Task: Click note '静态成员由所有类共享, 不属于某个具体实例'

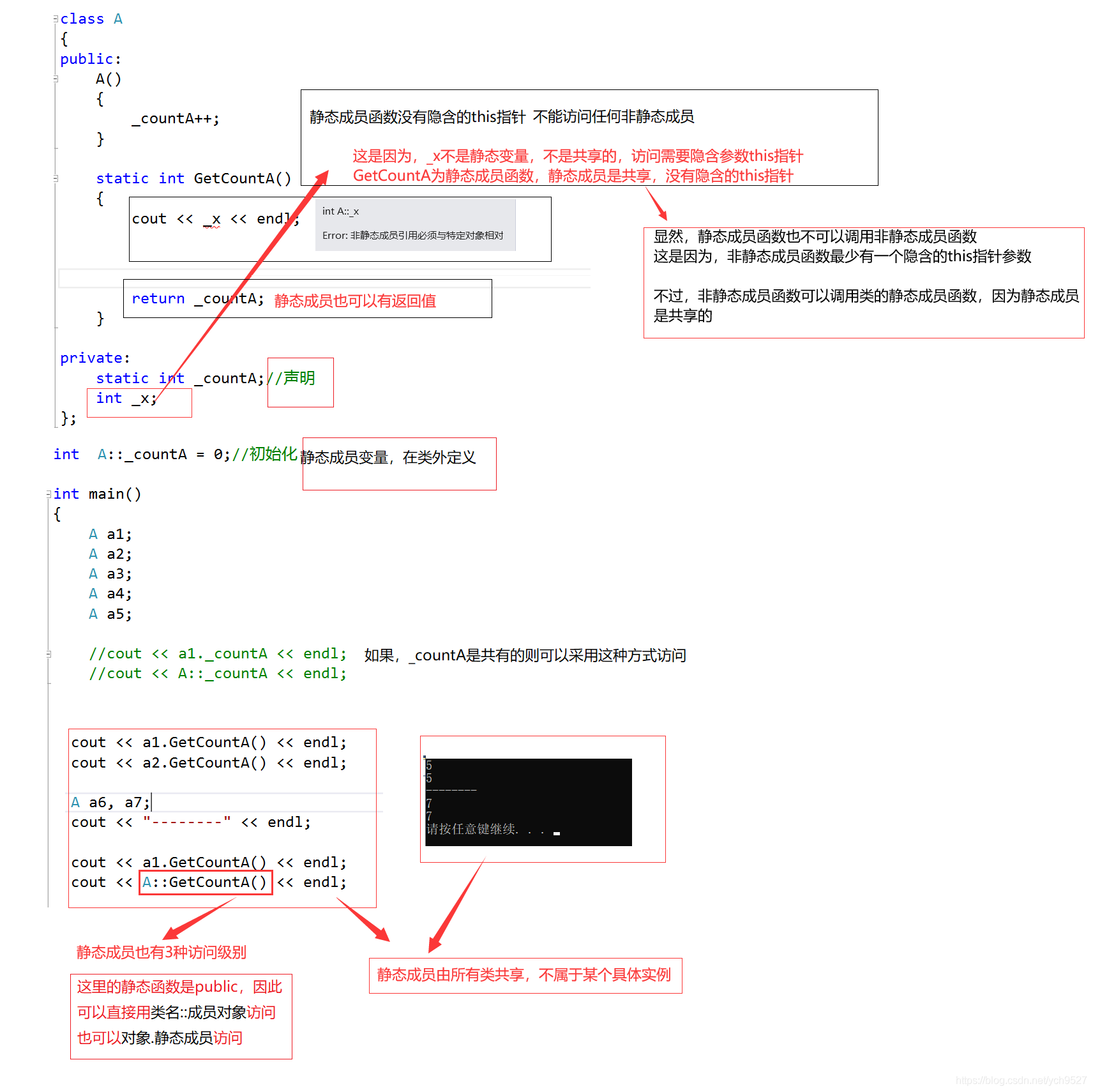Action: tap(524, 974)
